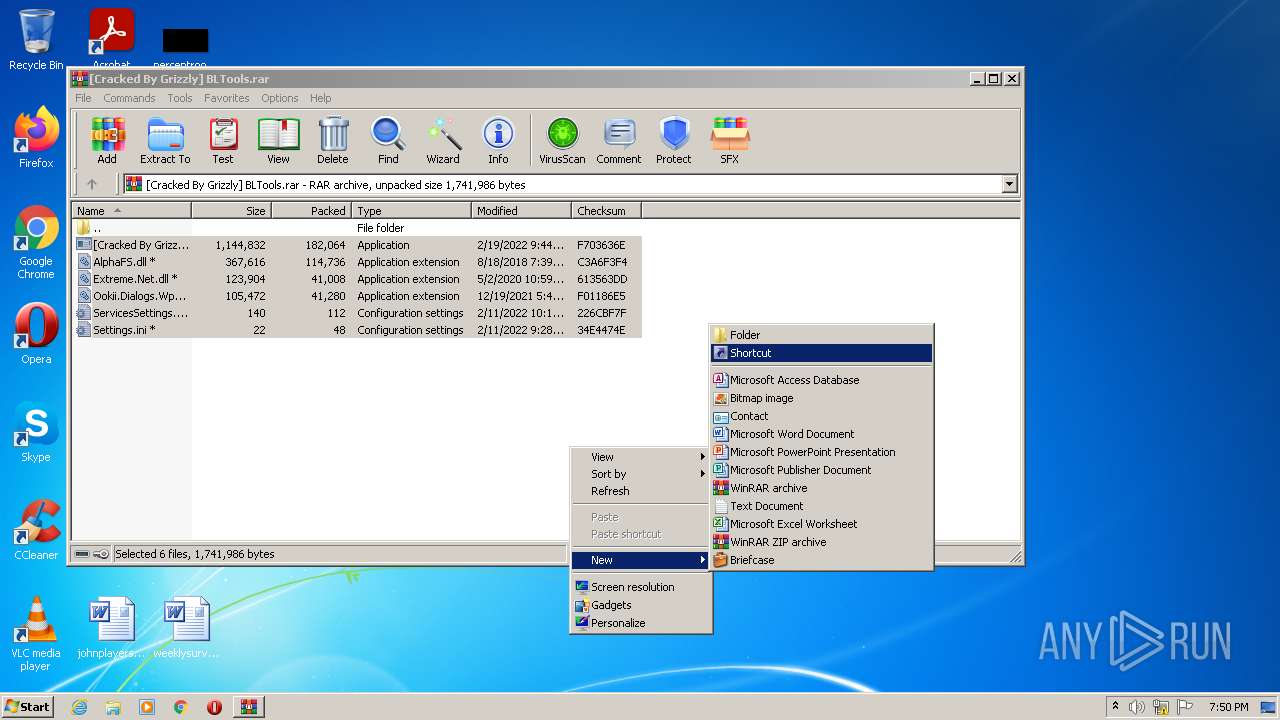Show archive Info
The height and width of the screenshot is (720, 1280).
[498, 140]
